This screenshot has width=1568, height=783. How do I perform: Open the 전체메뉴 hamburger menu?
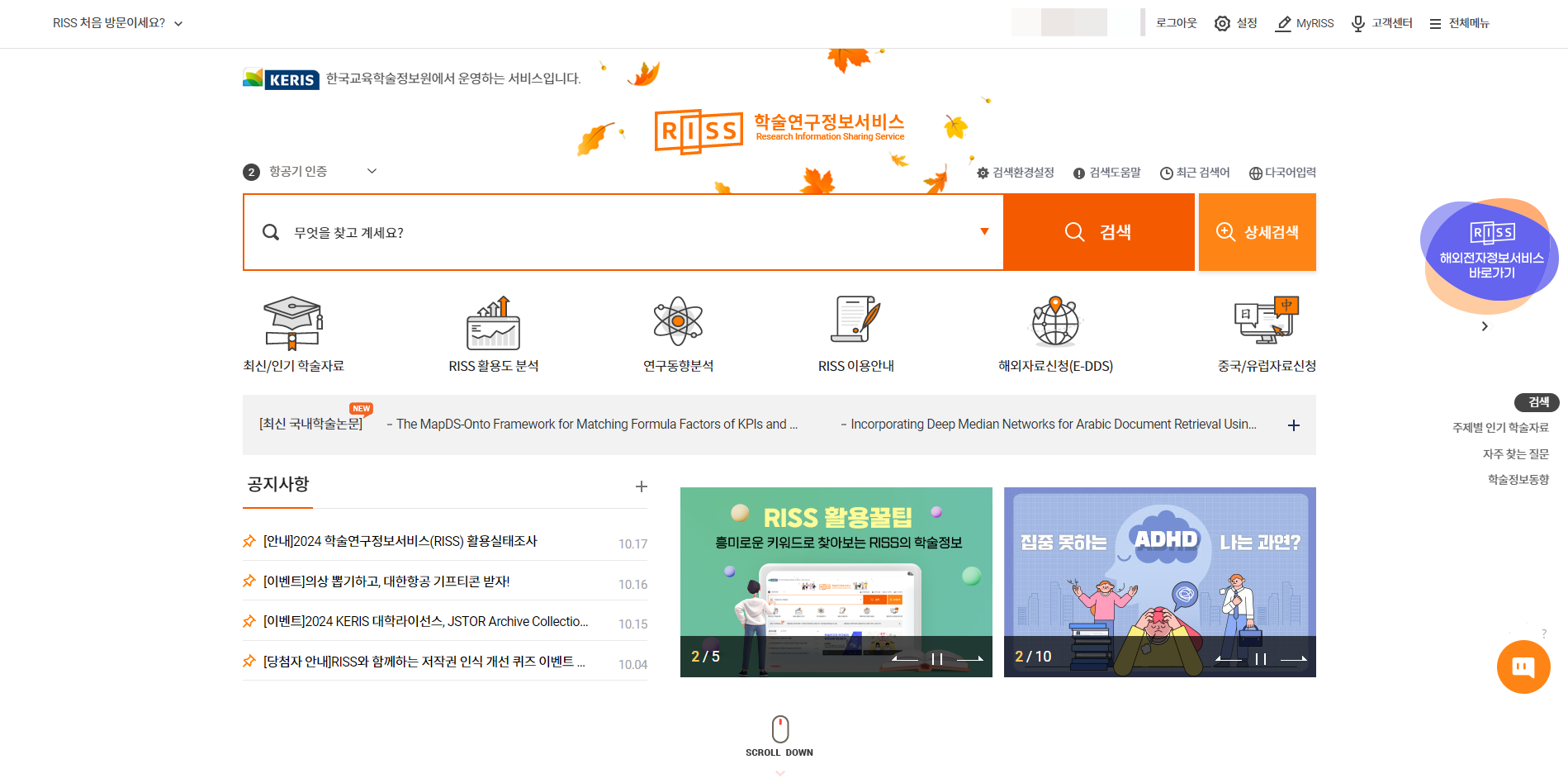point(1434,23)
